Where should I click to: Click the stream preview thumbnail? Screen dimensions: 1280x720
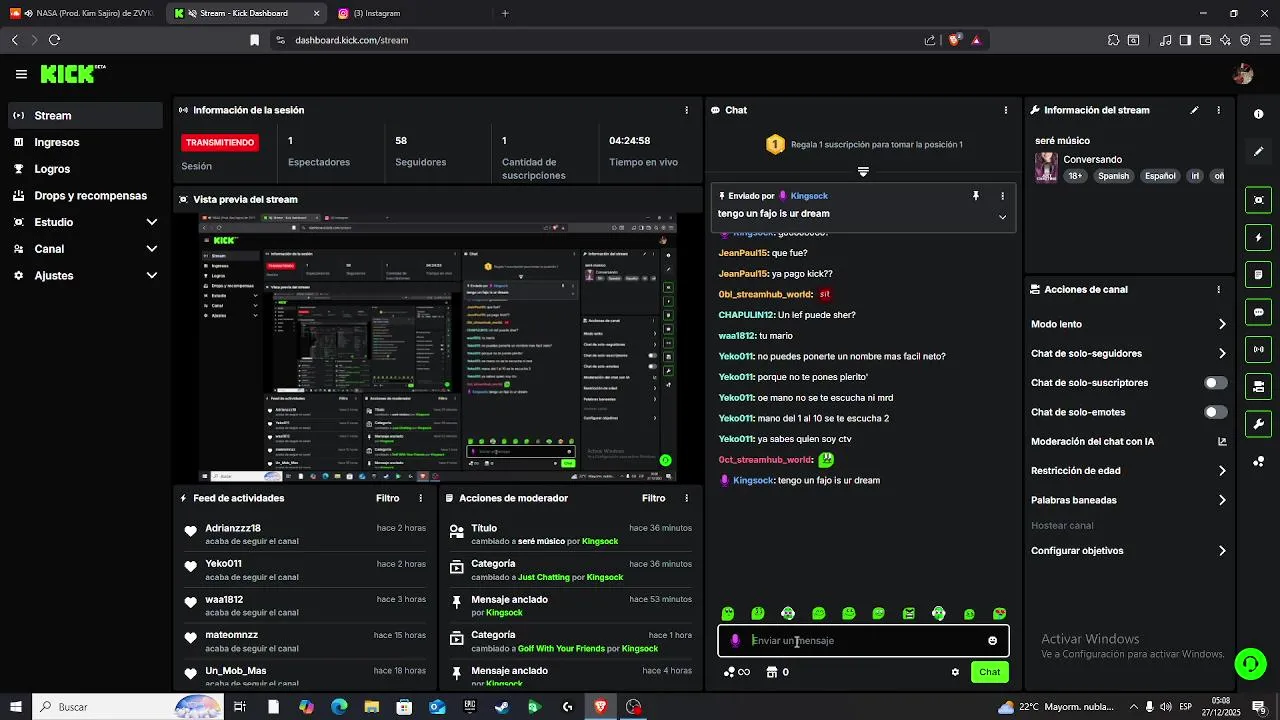[437, 348]
